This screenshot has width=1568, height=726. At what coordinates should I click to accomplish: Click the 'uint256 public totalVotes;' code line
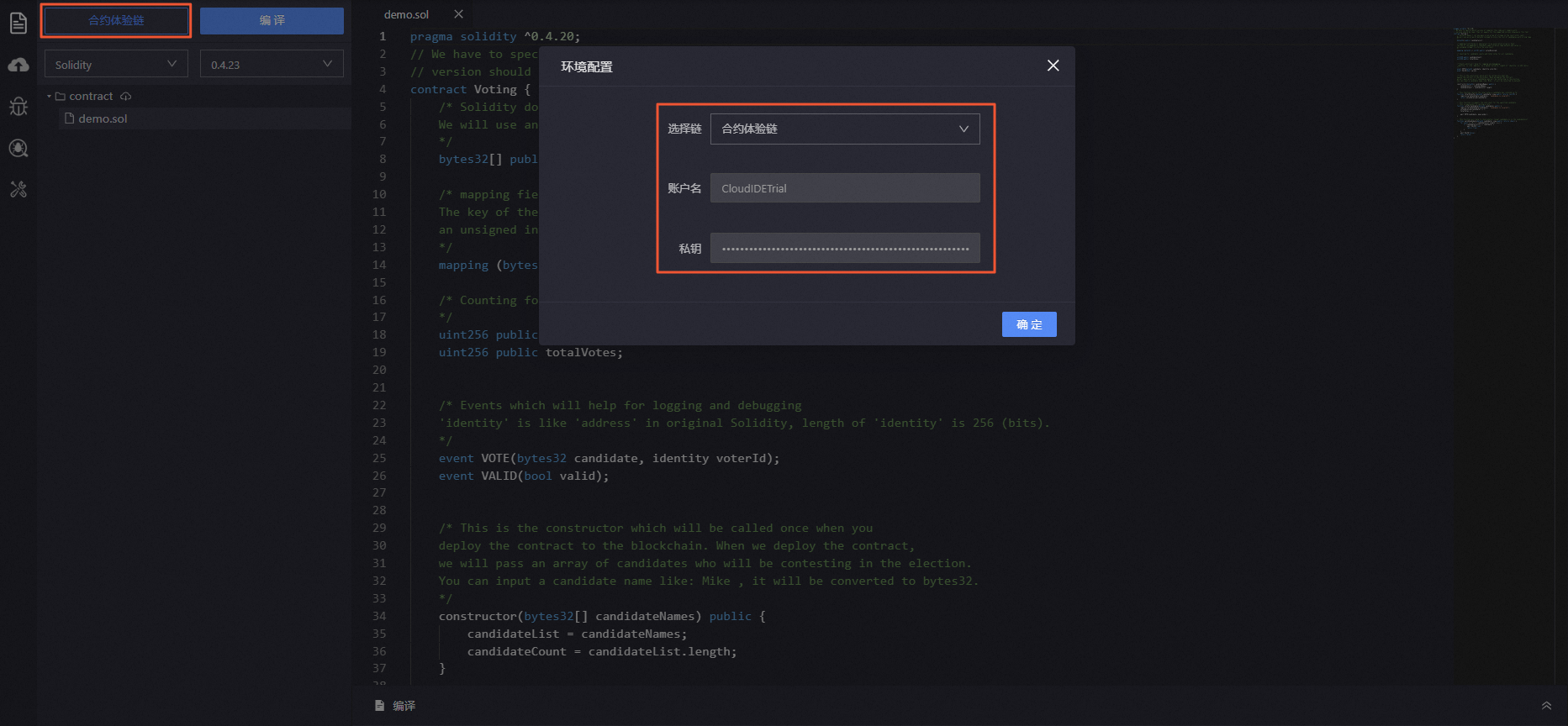(531, 352)
